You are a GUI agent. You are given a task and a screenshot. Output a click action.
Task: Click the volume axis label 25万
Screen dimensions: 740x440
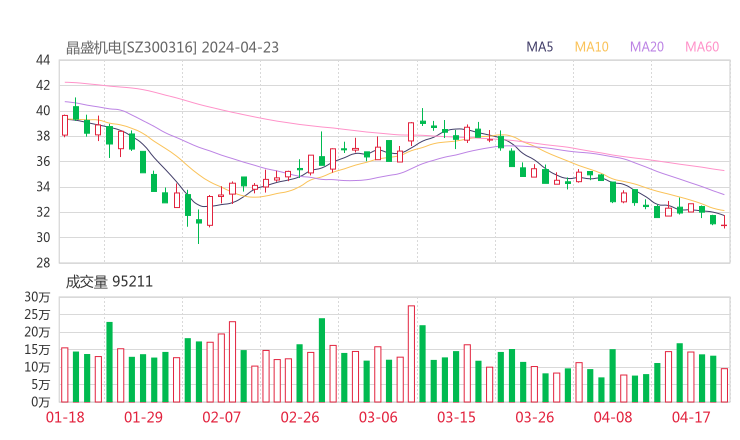37,314
